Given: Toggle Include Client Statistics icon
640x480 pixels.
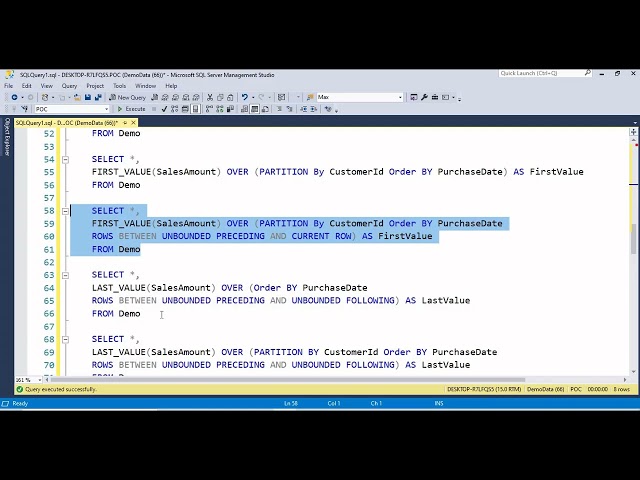Looking at the screenshot, I should pyautogui.click(x=230, y=109).
